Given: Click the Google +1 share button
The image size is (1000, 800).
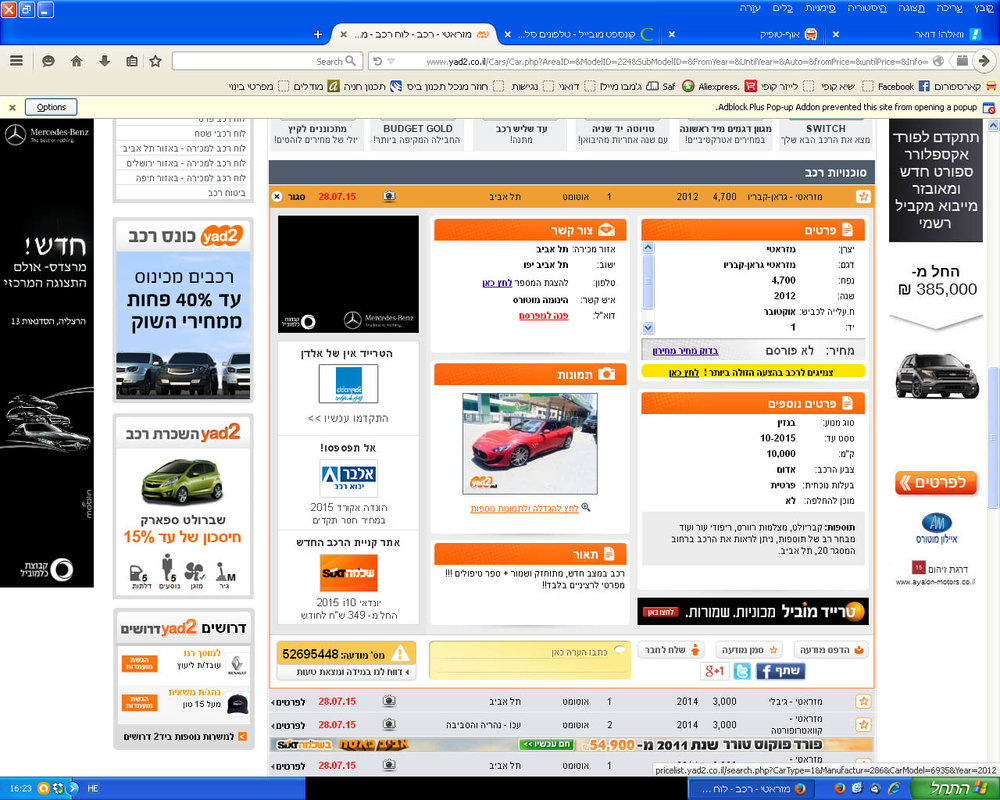Looking at the screenshot, I should pyautogui.click(x=714, y=671).
